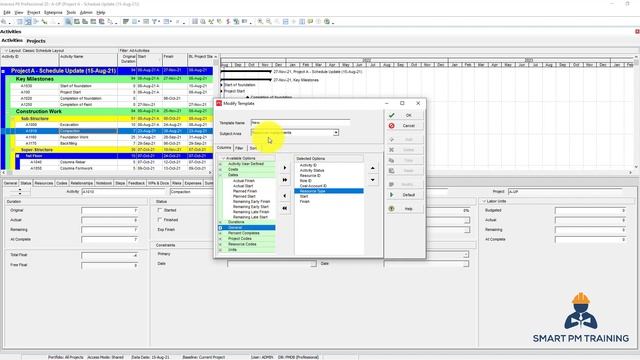Click the Default button

(404, 195)
